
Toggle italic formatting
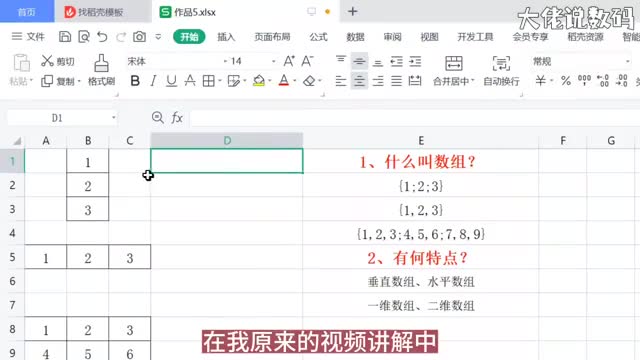point(153,81)
